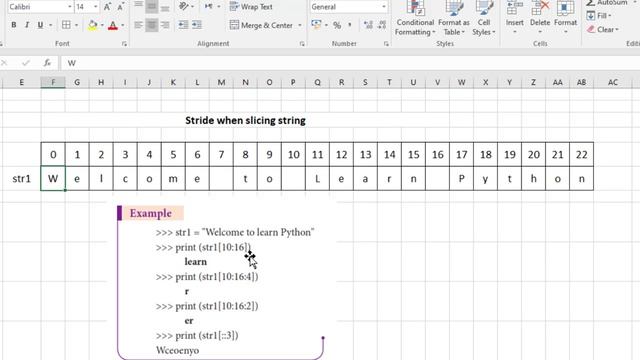Open the Fill menu
The image size is (640, 360).
599,16
